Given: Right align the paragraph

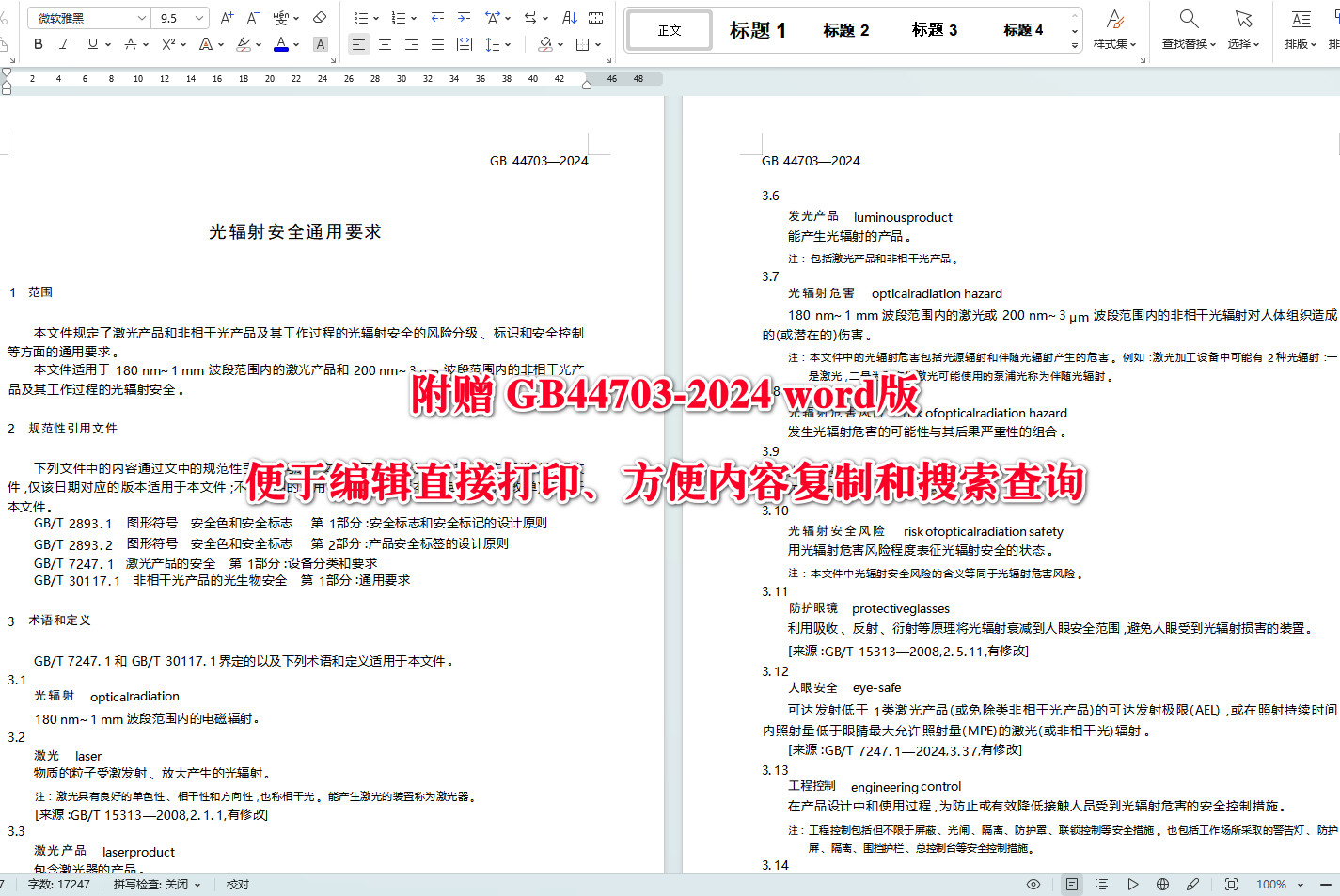Looking at the screenshot, I should tap(411, 44).
